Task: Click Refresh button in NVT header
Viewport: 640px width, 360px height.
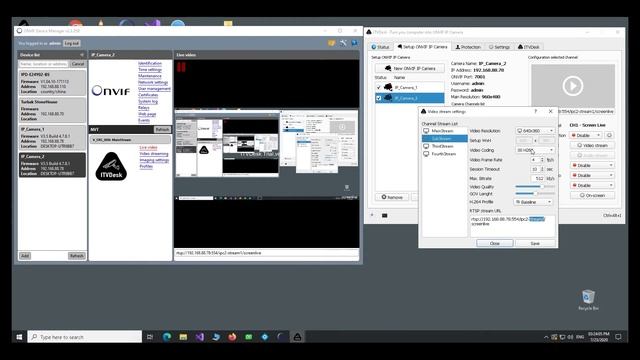Action: point(162,130)
